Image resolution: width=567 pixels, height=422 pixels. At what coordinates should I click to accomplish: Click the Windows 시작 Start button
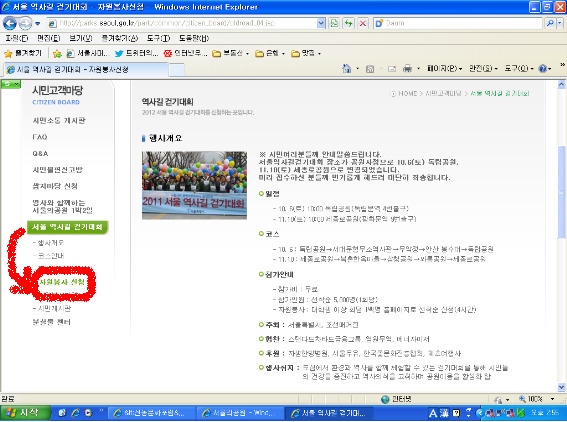(x=25, y=413)
